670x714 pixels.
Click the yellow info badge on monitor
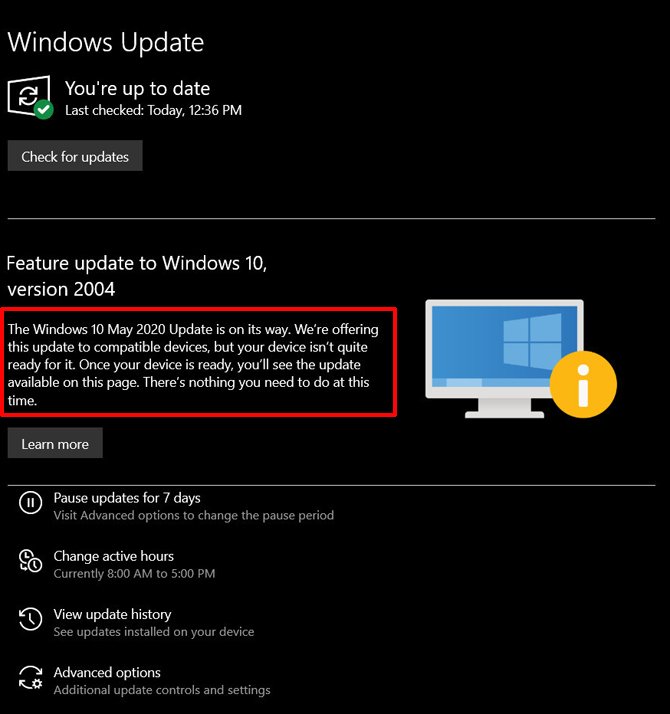[x=583, y=385]
